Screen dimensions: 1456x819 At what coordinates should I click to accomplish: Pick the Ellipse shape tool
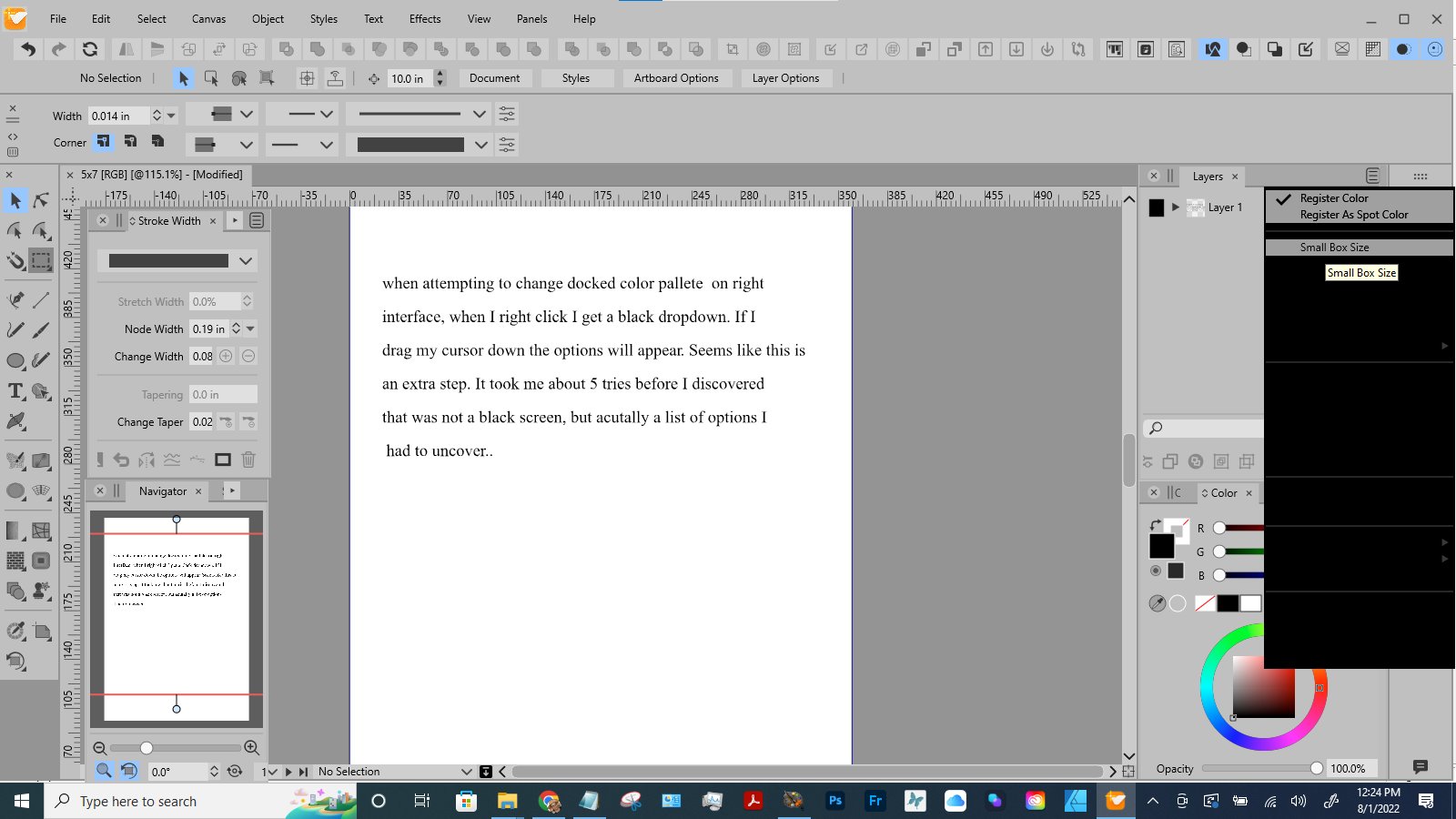15,361
